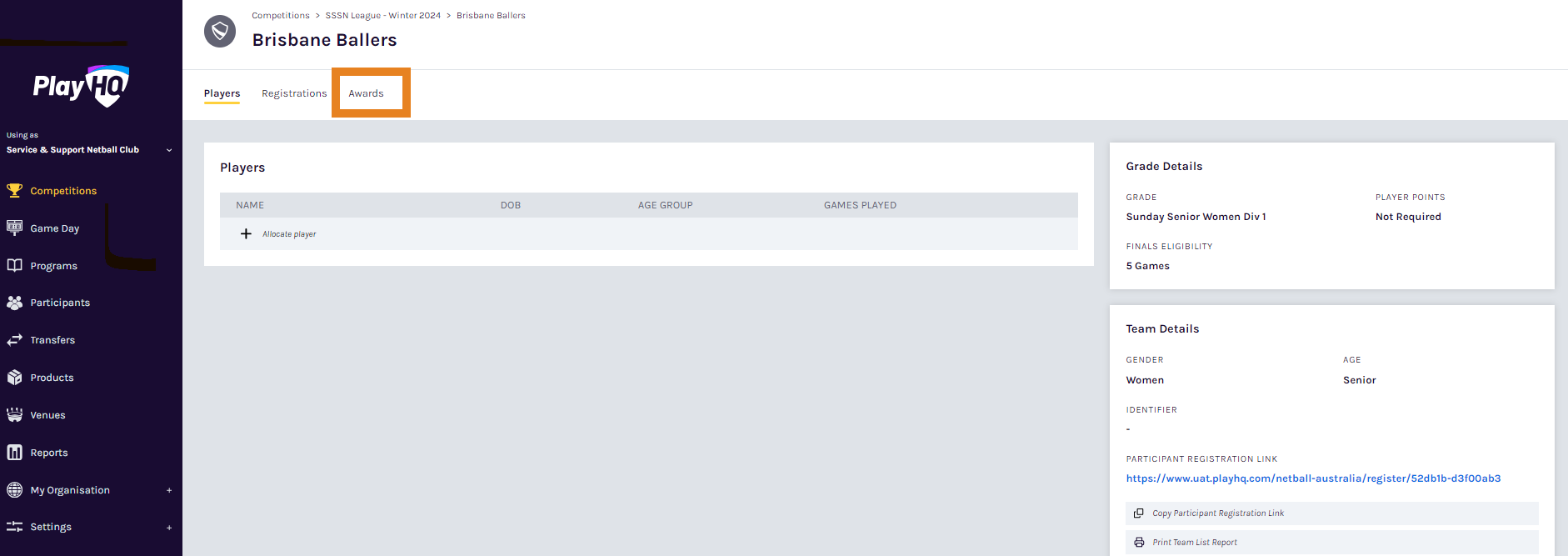This screenshot has height=556, width=1568.
Task: Click the Competitions trophy icon
Action: [x=14, y=190]
